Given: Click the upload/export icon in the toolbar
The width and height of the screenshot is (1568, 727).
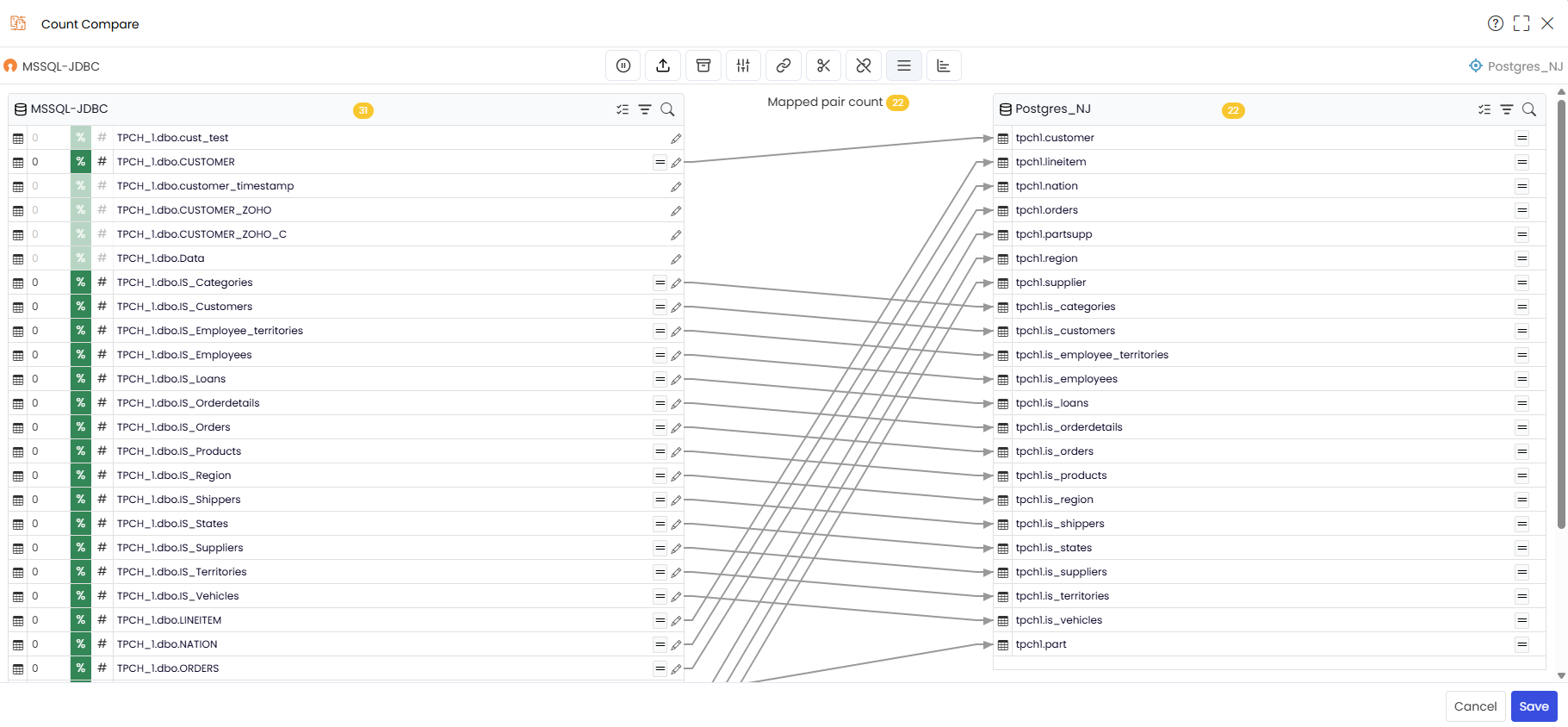Looking at the screenshot, I should click(663, 65).
